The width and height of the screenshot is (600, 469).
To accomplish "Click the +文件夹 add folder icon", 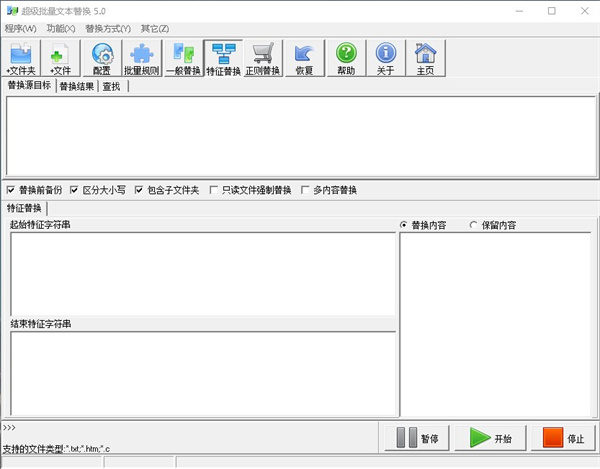I will point(21,58).
